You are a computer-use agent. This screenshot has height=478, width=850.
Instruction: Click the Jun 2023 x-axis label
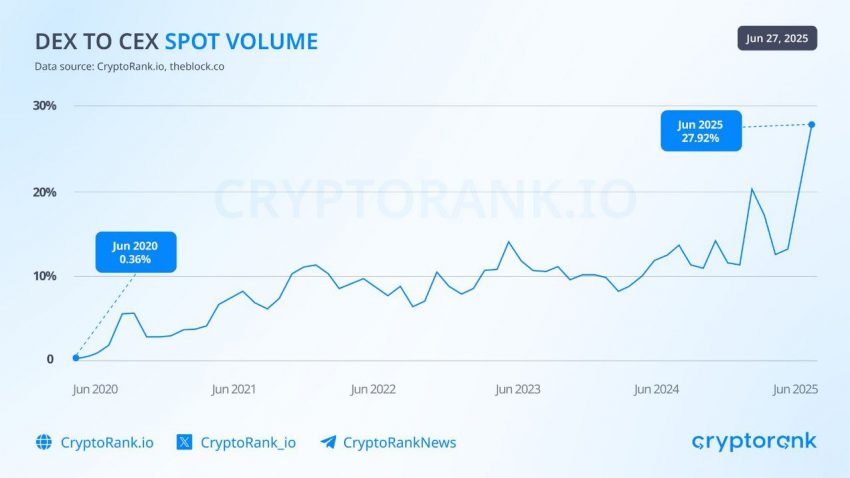(518, 389)
